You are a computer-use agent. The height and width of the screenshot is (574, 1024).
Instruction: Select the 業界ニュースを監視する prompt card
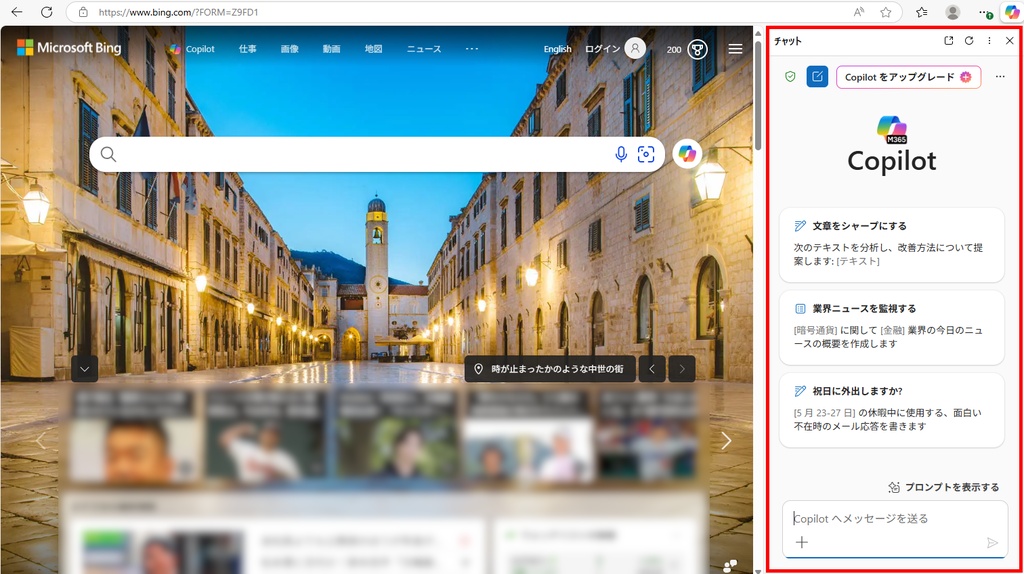pyautogui.click(x=891, y=328)
